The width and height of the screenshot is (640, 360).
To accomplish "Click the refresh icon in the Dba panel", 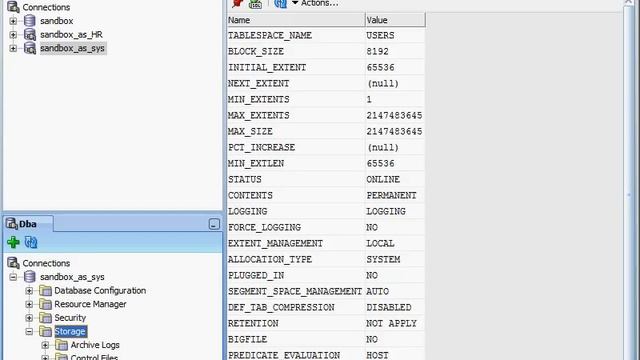I will pos(31,242).
